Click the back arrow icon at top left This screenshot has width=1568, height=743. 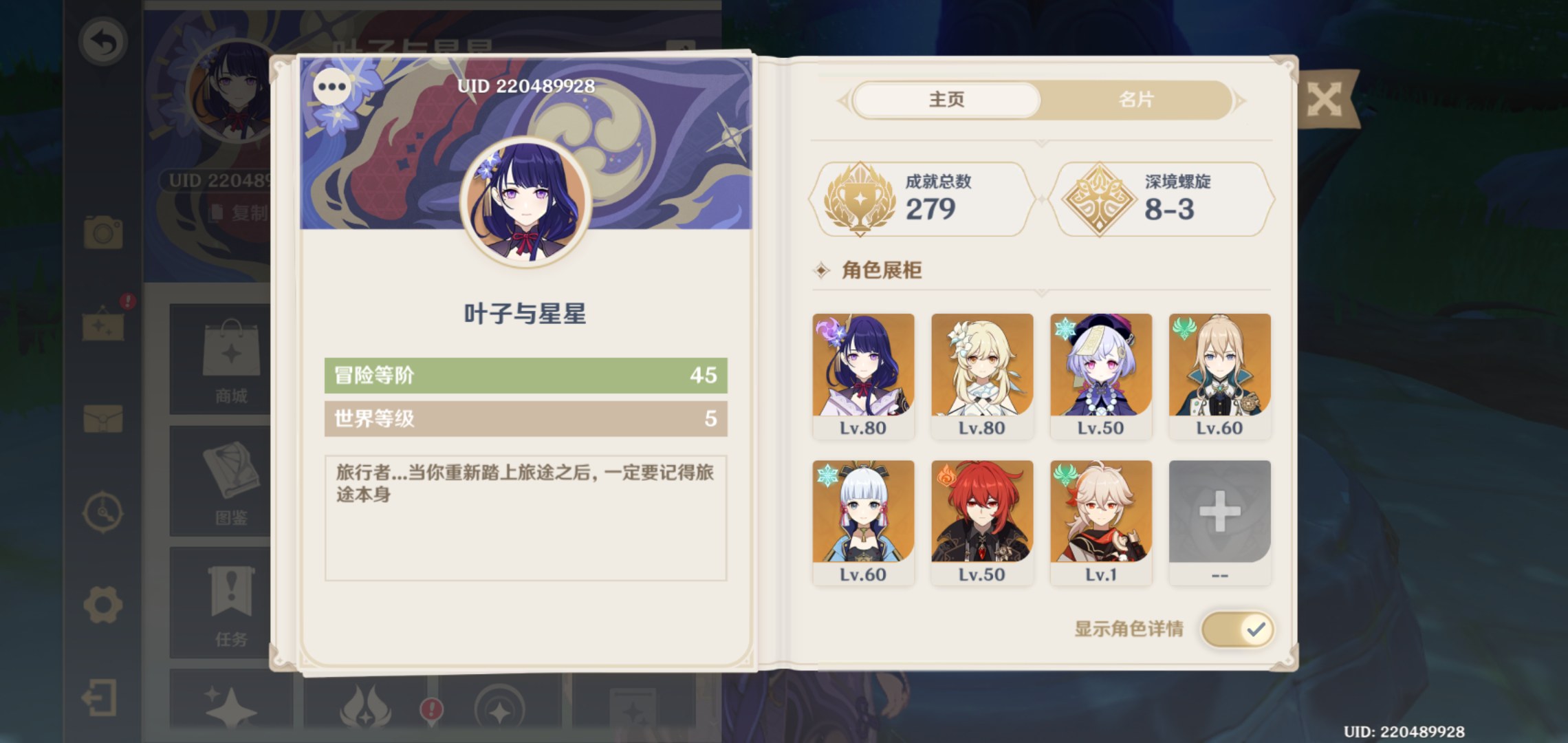[x=103, y=42]
